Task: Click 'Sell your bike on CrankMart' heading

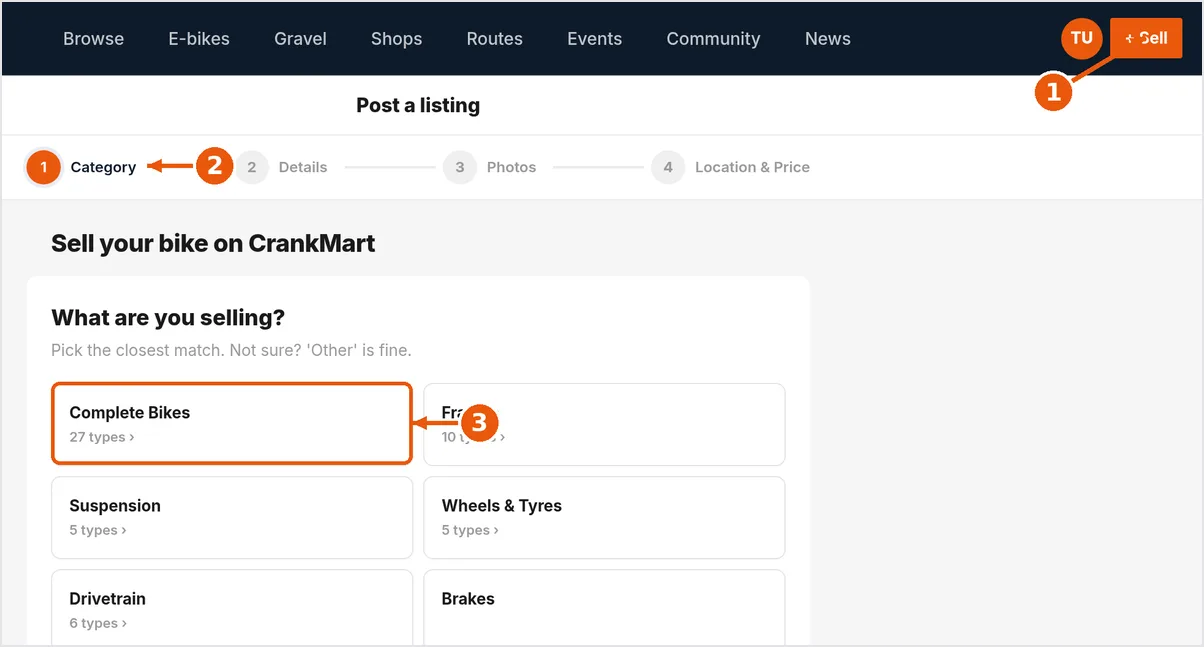Action: [213, 243]
